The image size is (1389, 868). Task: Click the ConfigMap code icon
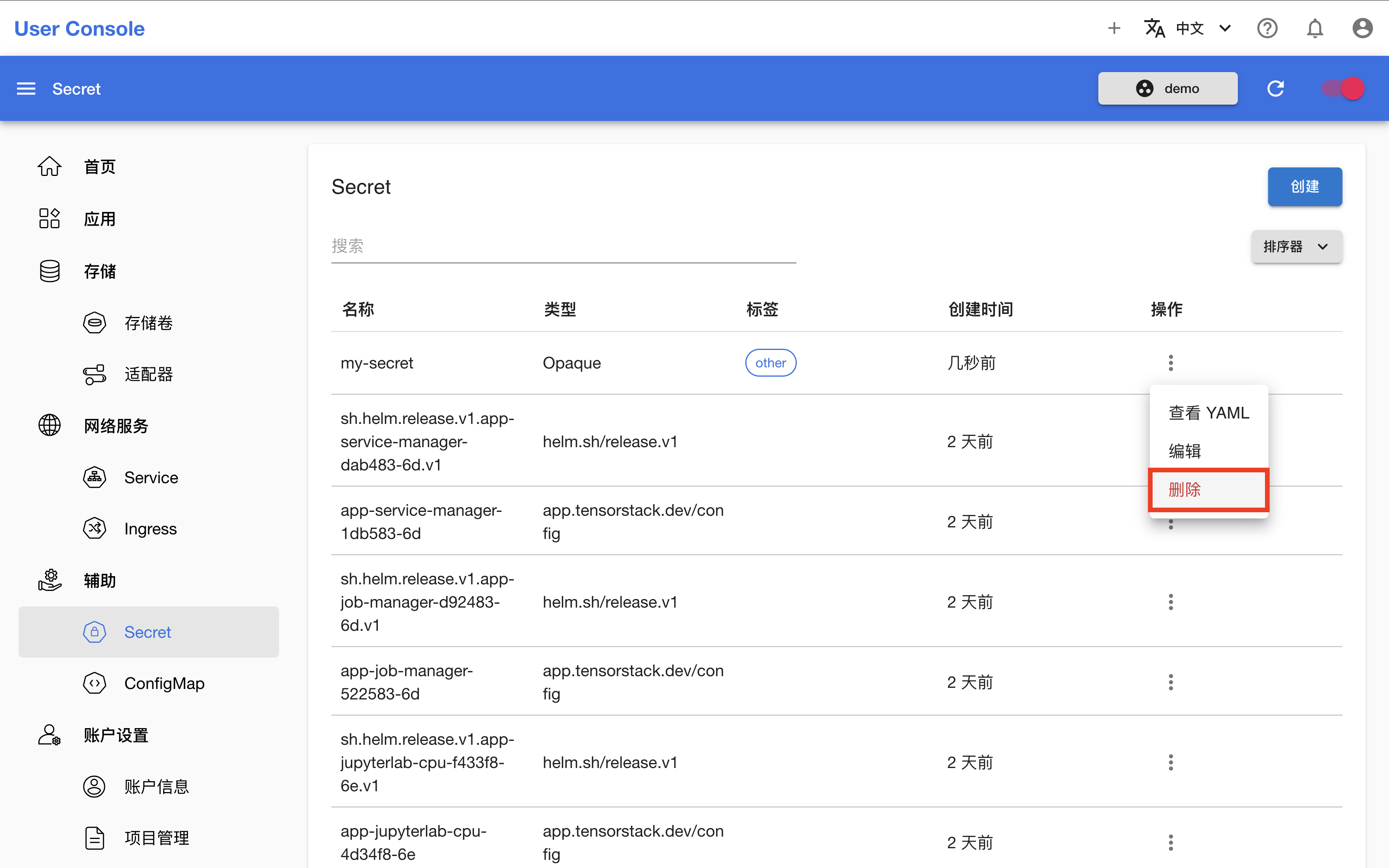click(x=94, y=683)
